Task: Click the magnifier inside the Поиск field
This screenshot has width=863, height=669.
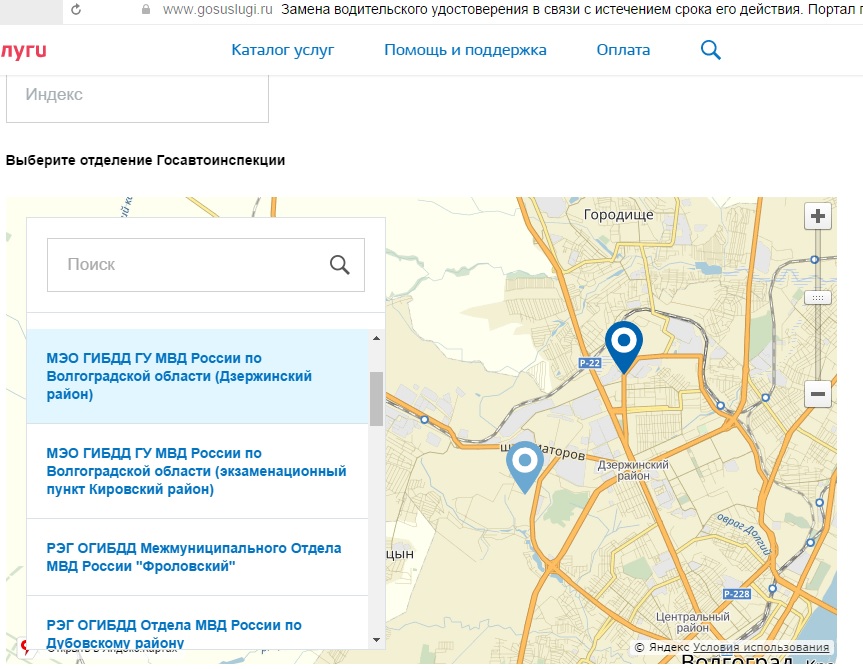Action: (x=340, y=265)
